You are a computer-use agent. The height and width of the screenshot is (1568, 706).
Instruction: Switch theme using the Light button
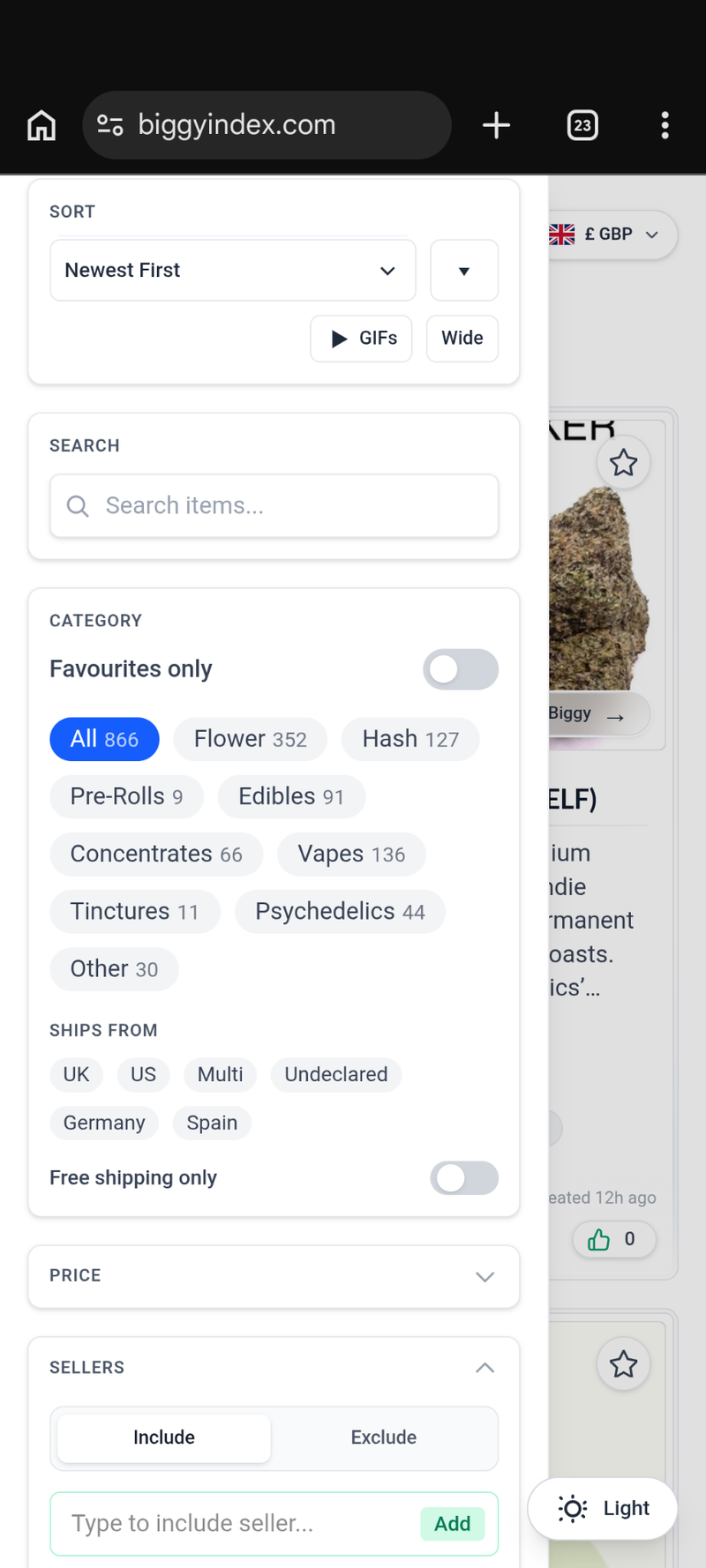(604, 1509)
